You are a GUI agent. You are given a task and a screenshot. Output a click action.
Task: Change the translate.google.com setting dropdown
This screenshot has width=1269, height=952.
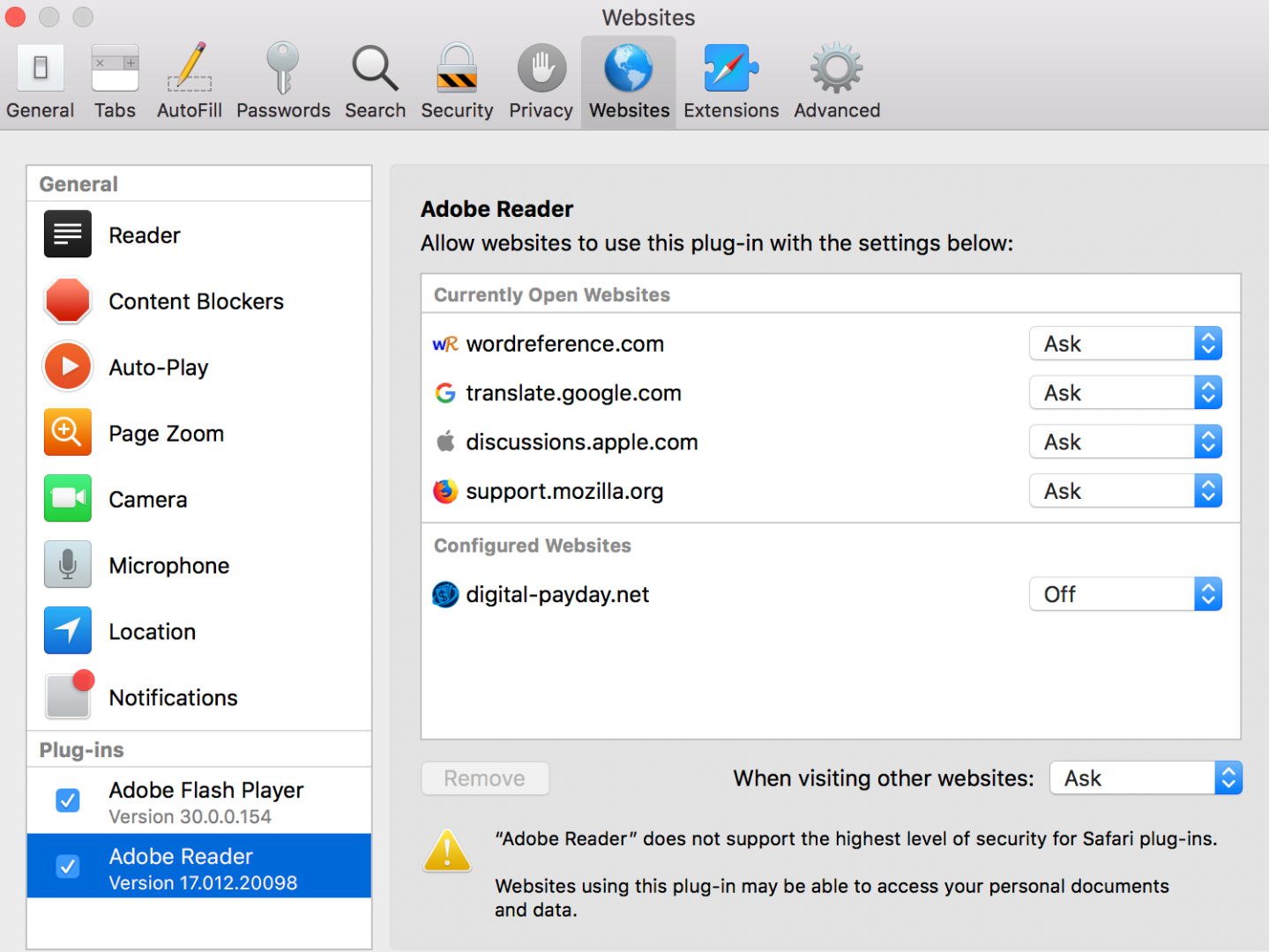click(x=1125, y=393)
